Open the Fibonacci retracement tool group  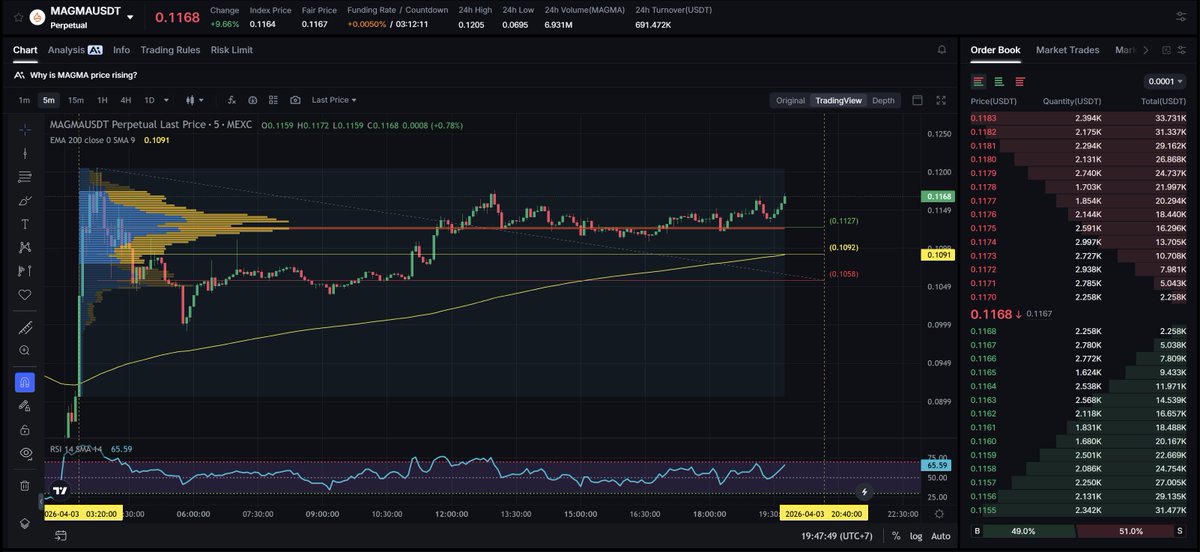[x=25, y=177]
